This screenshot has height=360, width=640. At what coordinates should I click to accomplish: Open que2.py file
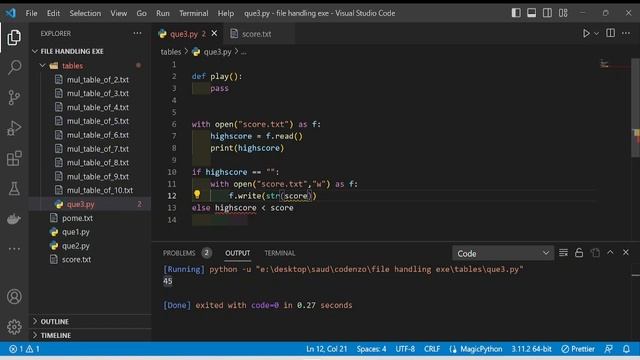pos(76,246)
